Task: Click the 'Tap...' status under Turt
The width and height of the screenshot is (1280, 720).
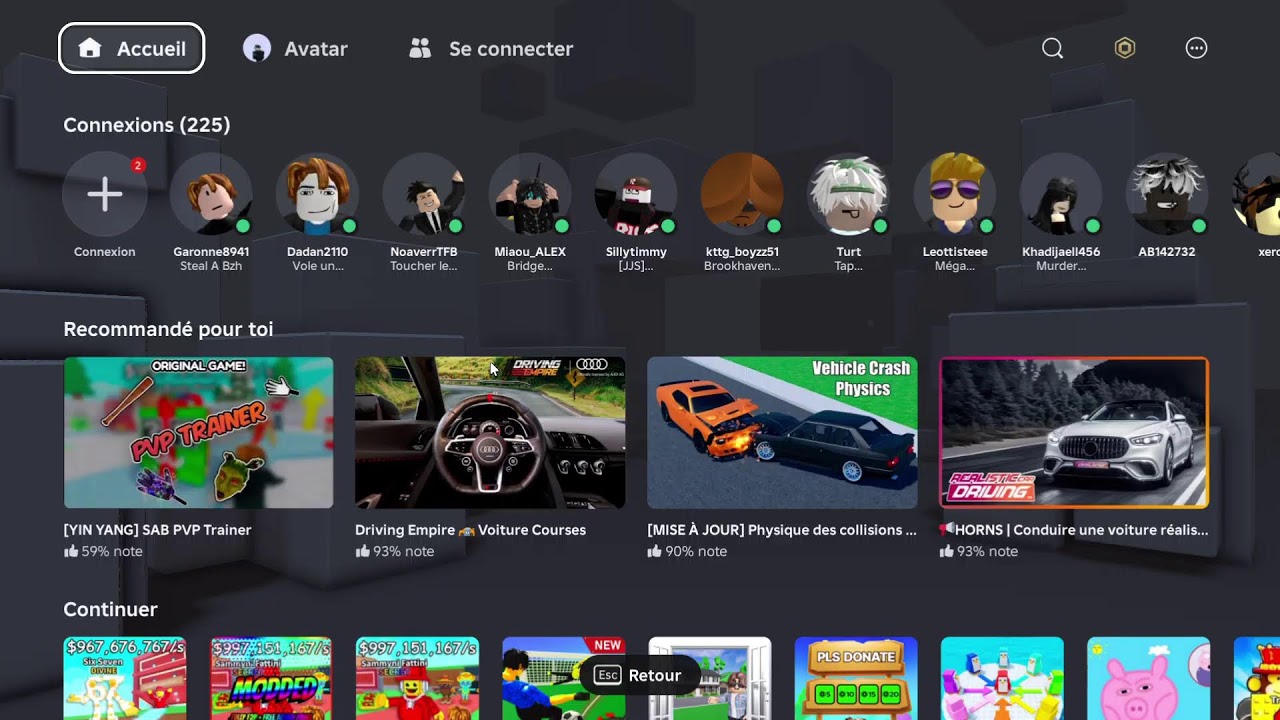Action: (848, 266)
